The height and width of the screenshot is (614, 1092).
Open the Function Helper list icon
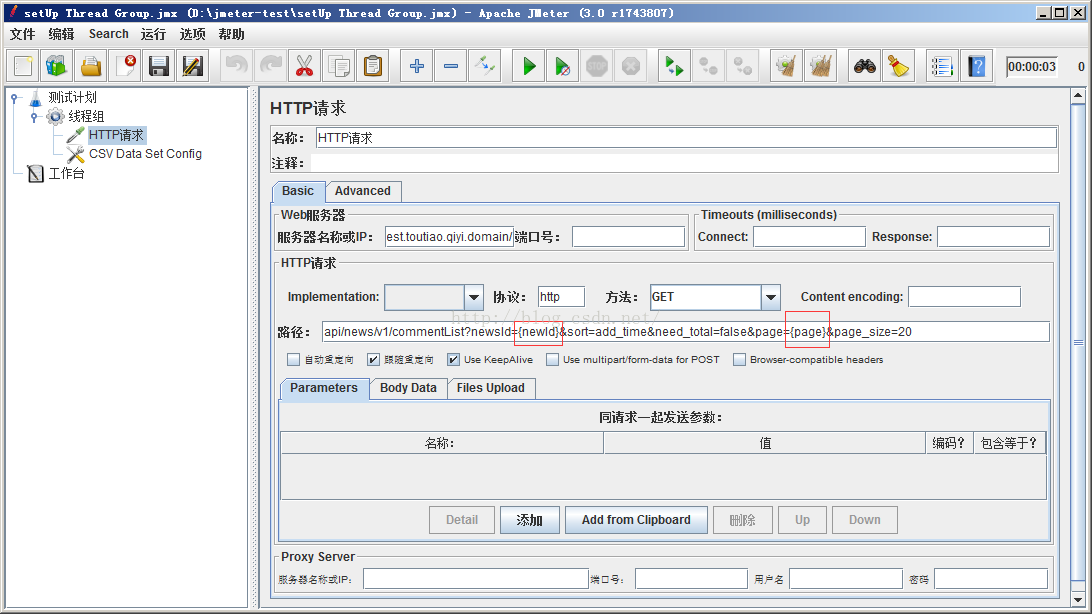[x=942, y=67]
